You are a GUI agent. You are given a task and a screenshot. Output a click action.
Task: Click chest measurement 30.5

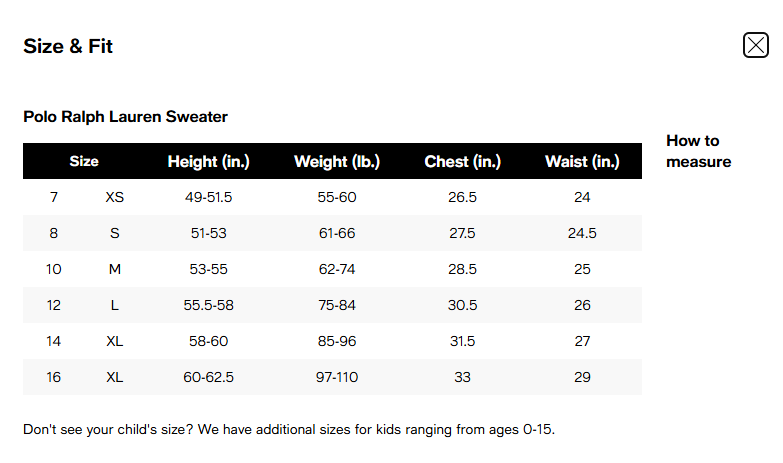(462, 305)
